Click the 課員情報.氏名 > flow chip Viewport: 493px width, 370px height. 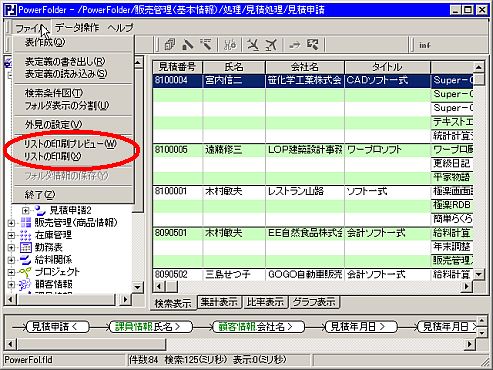click(x=151, y=327)
